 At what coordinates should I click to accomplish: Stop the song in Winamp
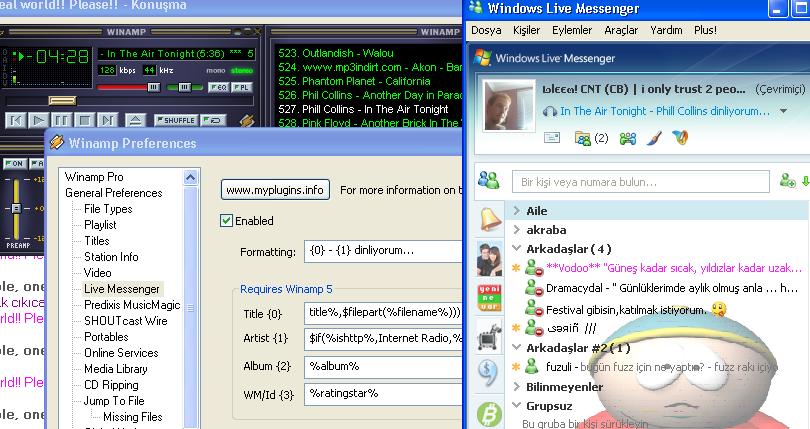[x=84, y=120]
